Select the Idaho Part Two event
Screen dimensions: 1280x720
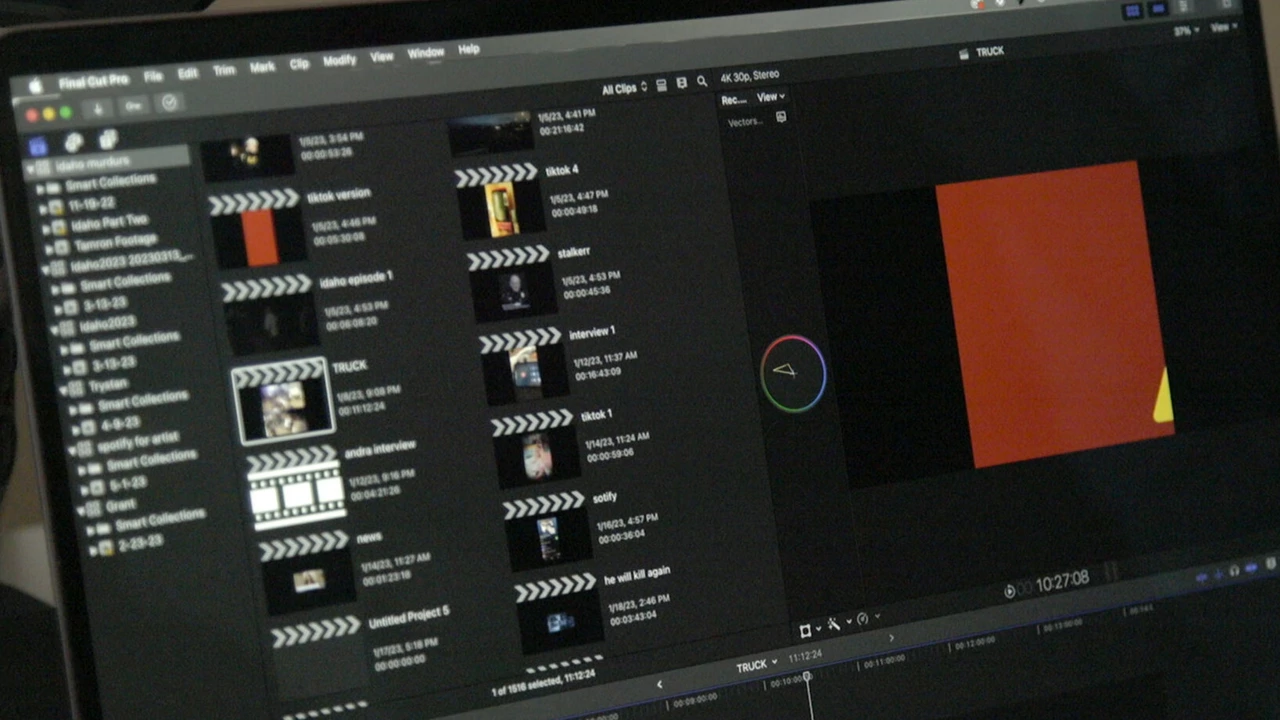109,222
